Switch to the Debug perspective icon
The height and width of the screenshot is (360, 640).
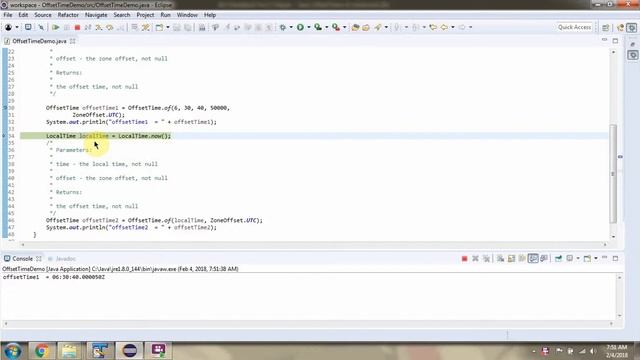click(x=632, y=27)
